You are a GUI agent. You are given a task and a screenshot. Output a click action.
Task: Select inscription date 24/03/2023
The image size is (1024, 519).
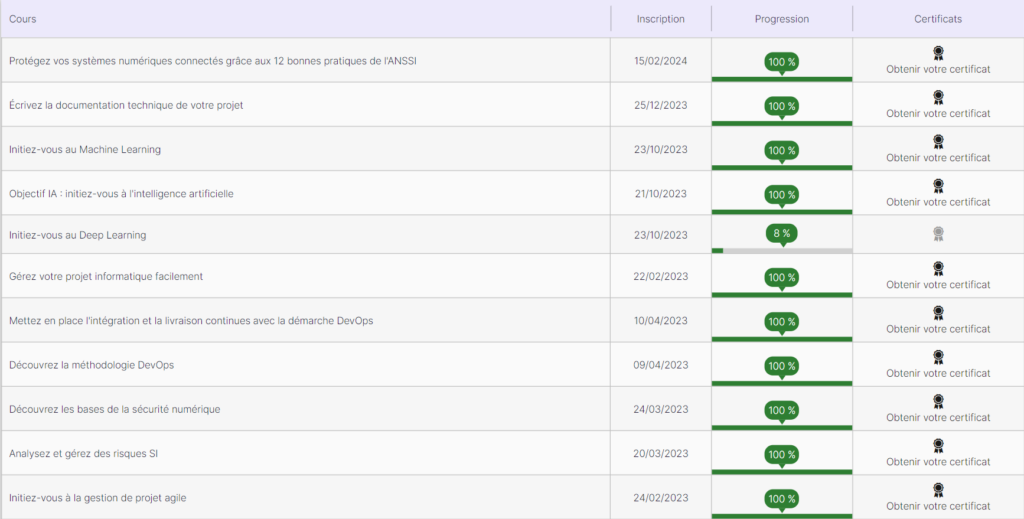pos(661,410)
